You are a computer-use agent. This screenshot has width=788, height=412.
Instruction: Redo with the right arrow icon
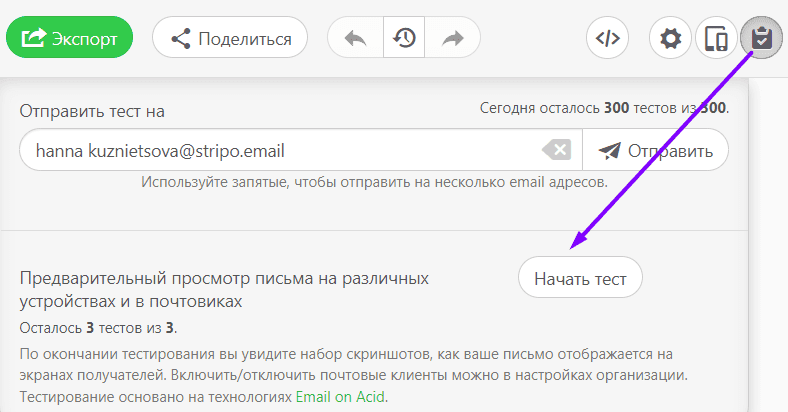coord(452,38)
